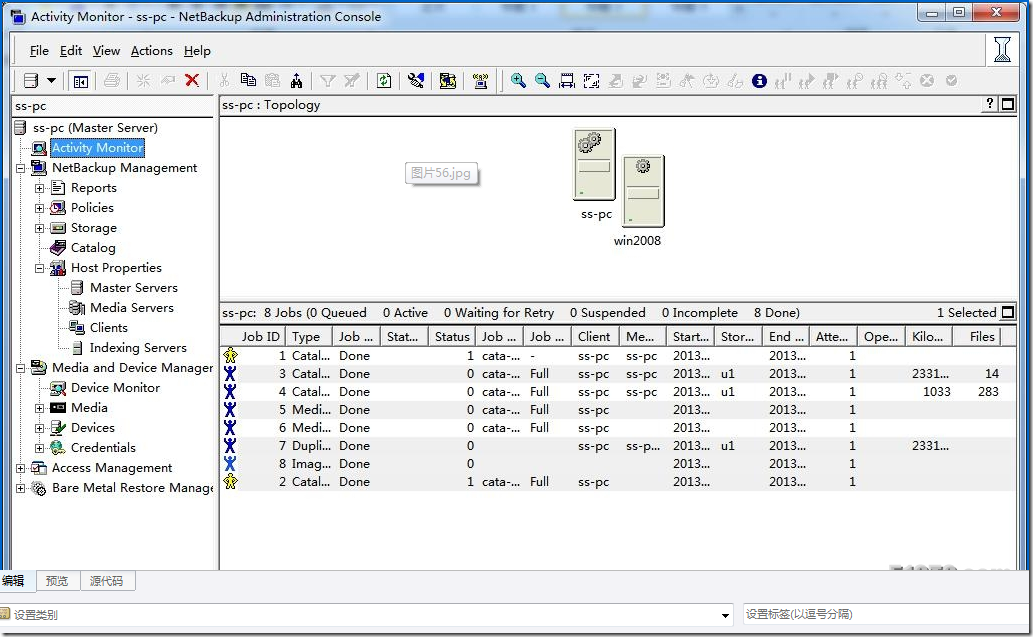The width and height of the screenshot is (1033, 637).
Task: Open Master Servers under Host Properties
Action: 134,288
